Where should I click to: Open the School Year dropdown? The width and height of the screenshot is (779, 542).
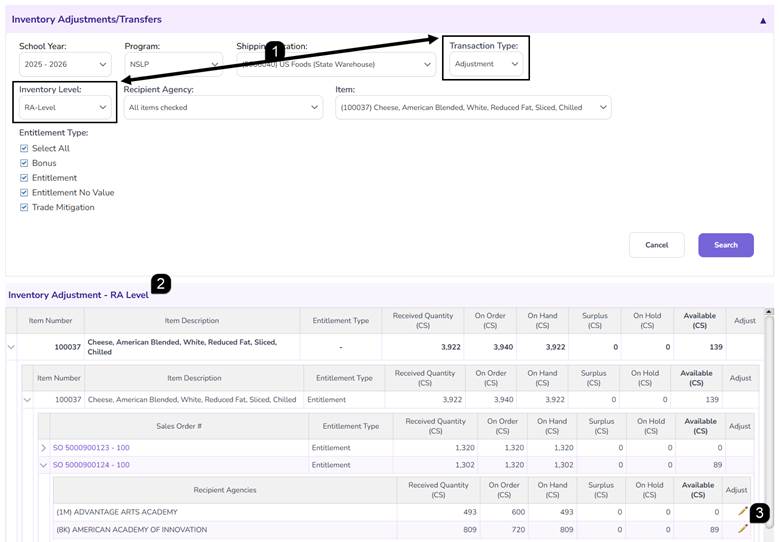click(x=65, y=64)
